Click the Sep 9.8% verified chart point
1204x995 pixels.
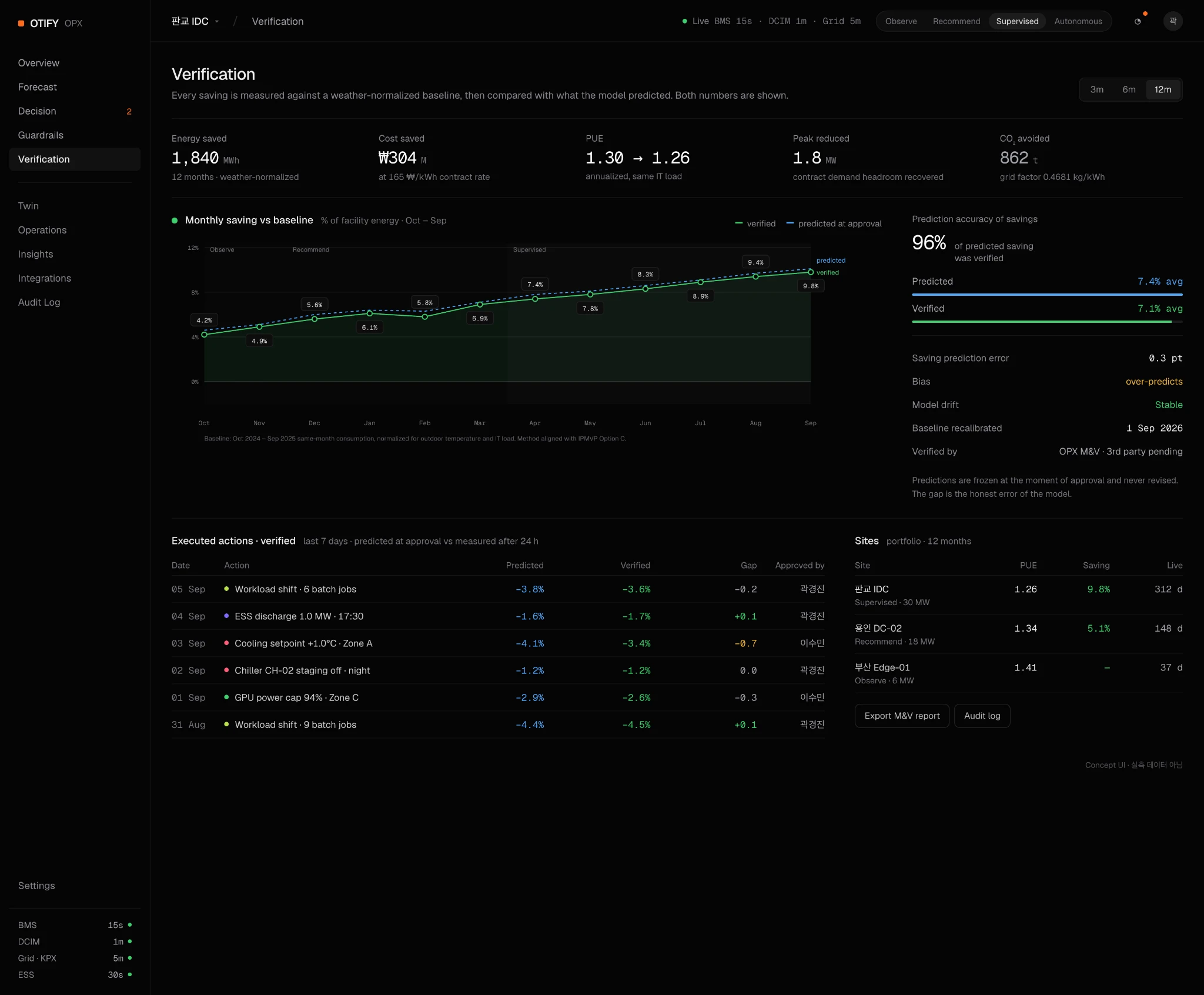pyautogui.click(x=811, y=272)
